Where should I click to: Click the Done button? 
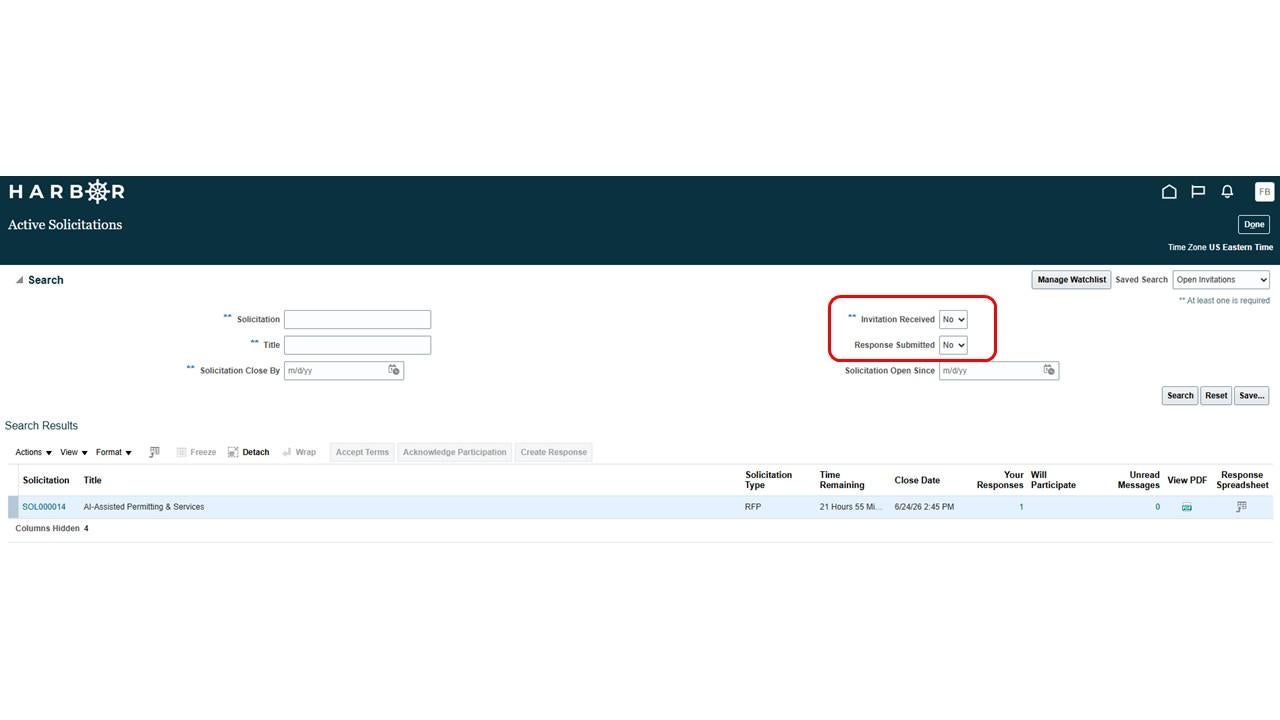(x=1254, y=224)
